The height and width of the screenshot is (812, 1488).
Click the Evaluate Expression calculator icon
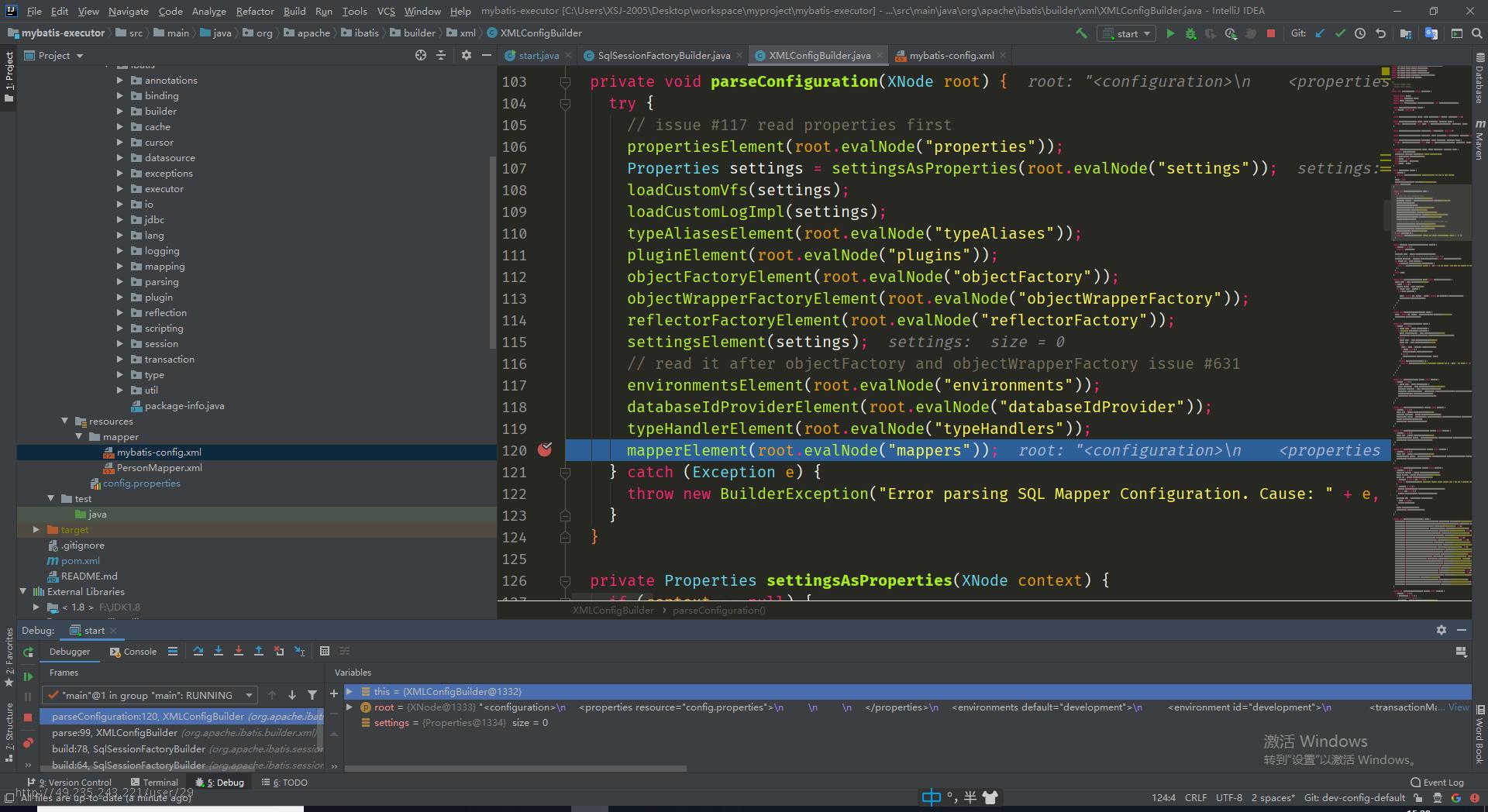(x=325, y=652)
